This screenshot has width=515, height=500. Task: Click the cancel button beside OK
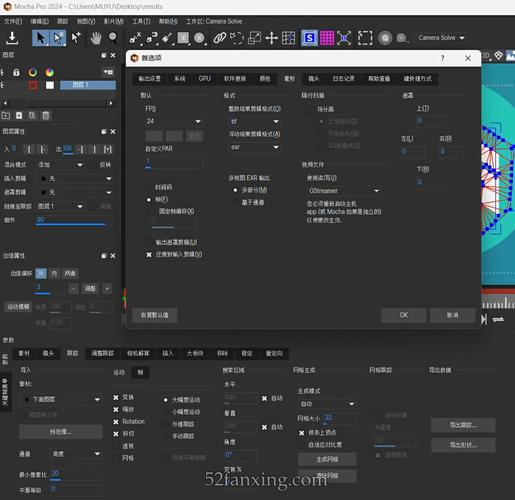452,315
